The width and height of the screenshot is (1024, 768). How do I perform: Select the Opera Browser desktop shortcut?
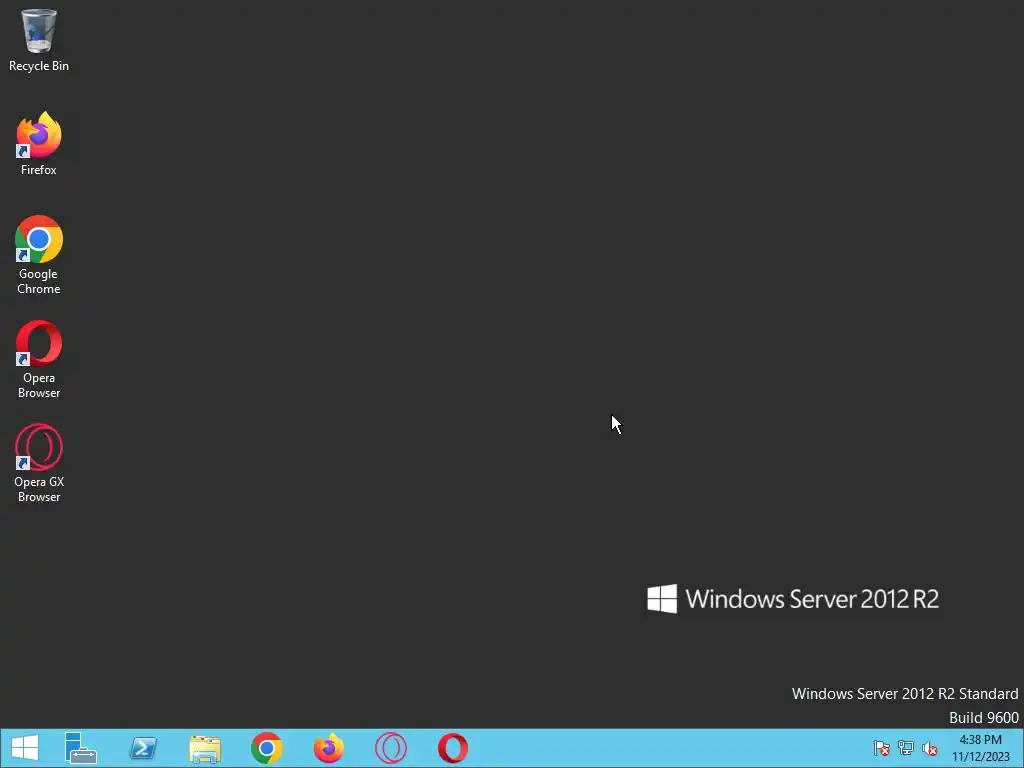coord(39,359)
